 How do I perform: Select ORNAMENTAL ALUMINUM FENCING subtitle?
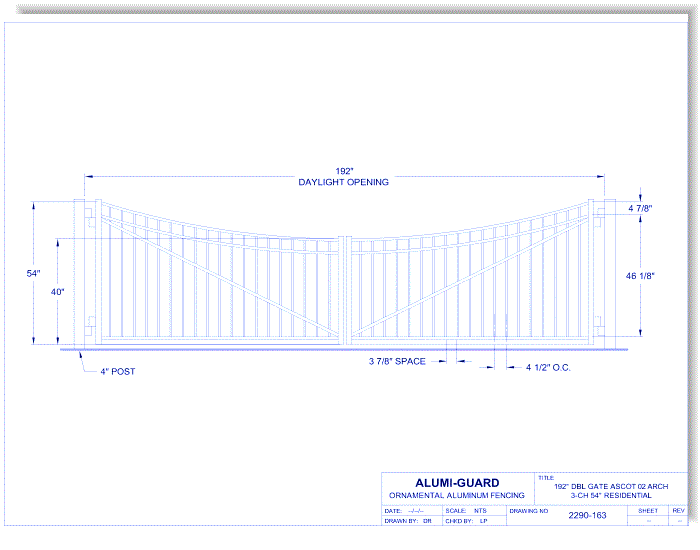(x=457, y=496)
